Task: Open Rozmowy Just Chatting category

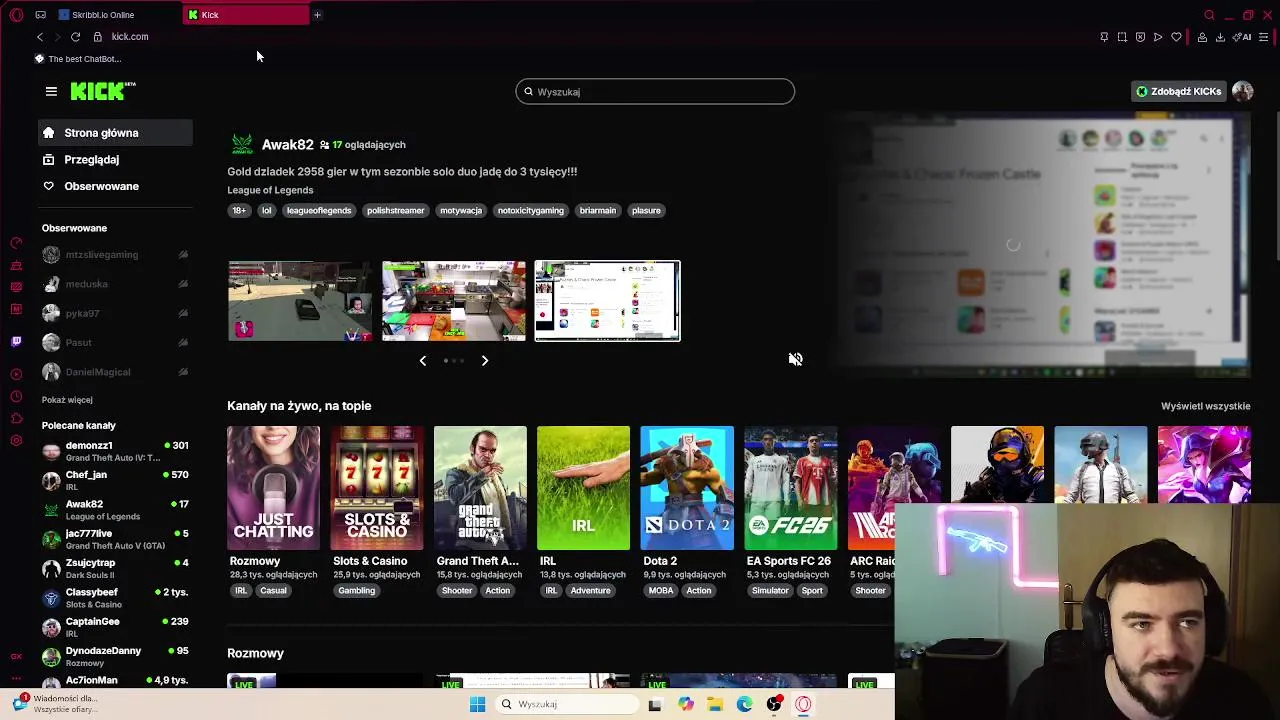Action: click(x=273, y=488)
